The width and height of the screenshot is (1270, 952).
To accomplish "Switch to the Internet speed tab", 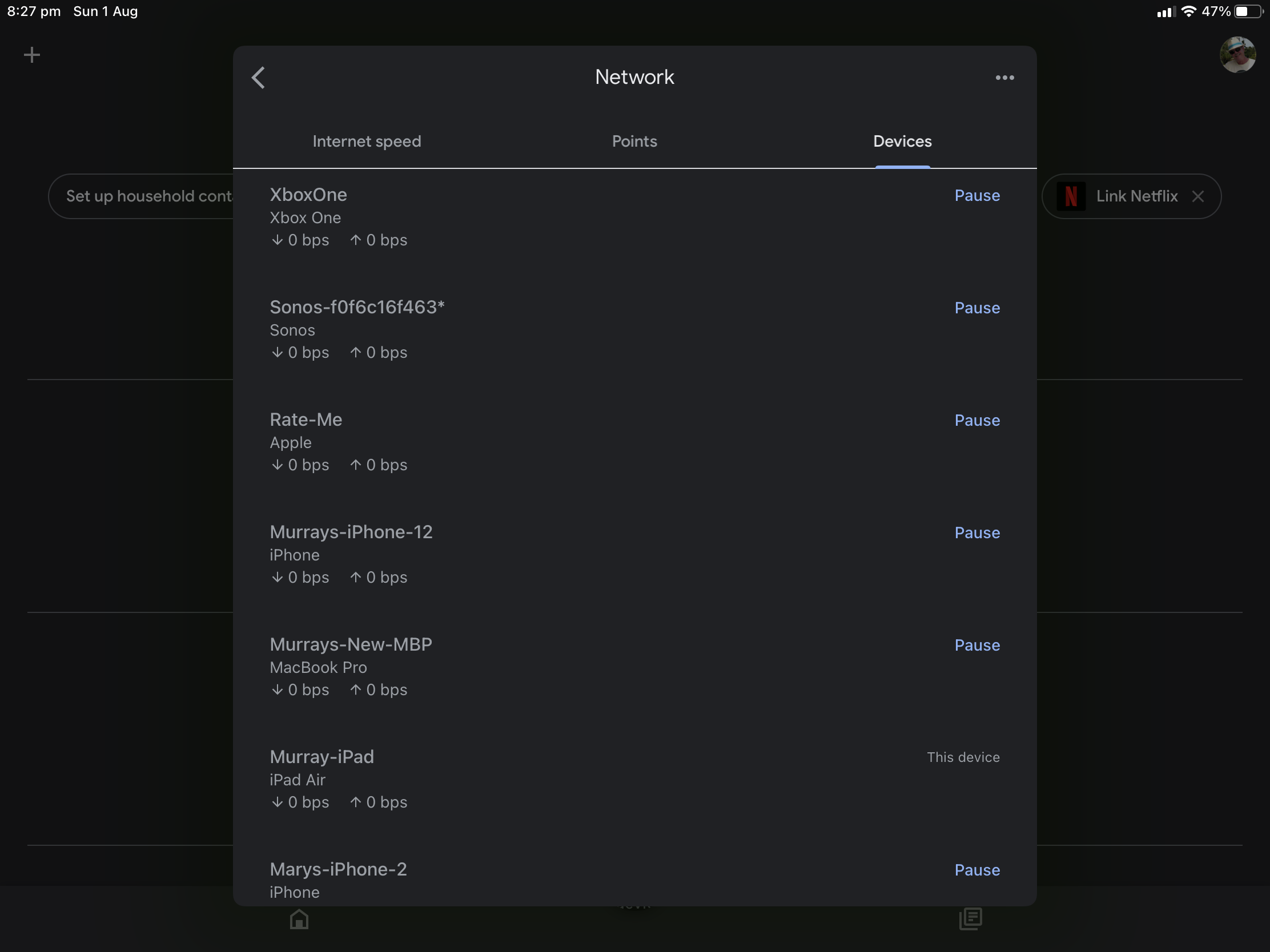I will coord(367,141).
